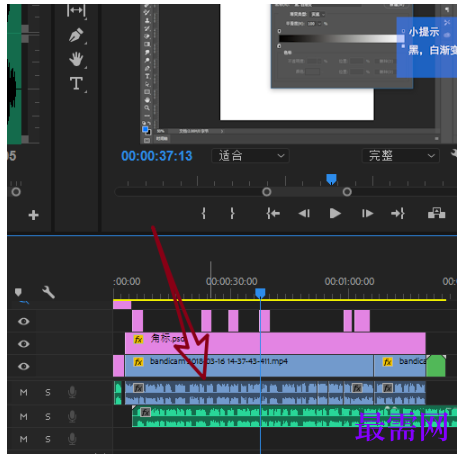
Task: Select the second bandica clip at right
Action: click(400, 366)
